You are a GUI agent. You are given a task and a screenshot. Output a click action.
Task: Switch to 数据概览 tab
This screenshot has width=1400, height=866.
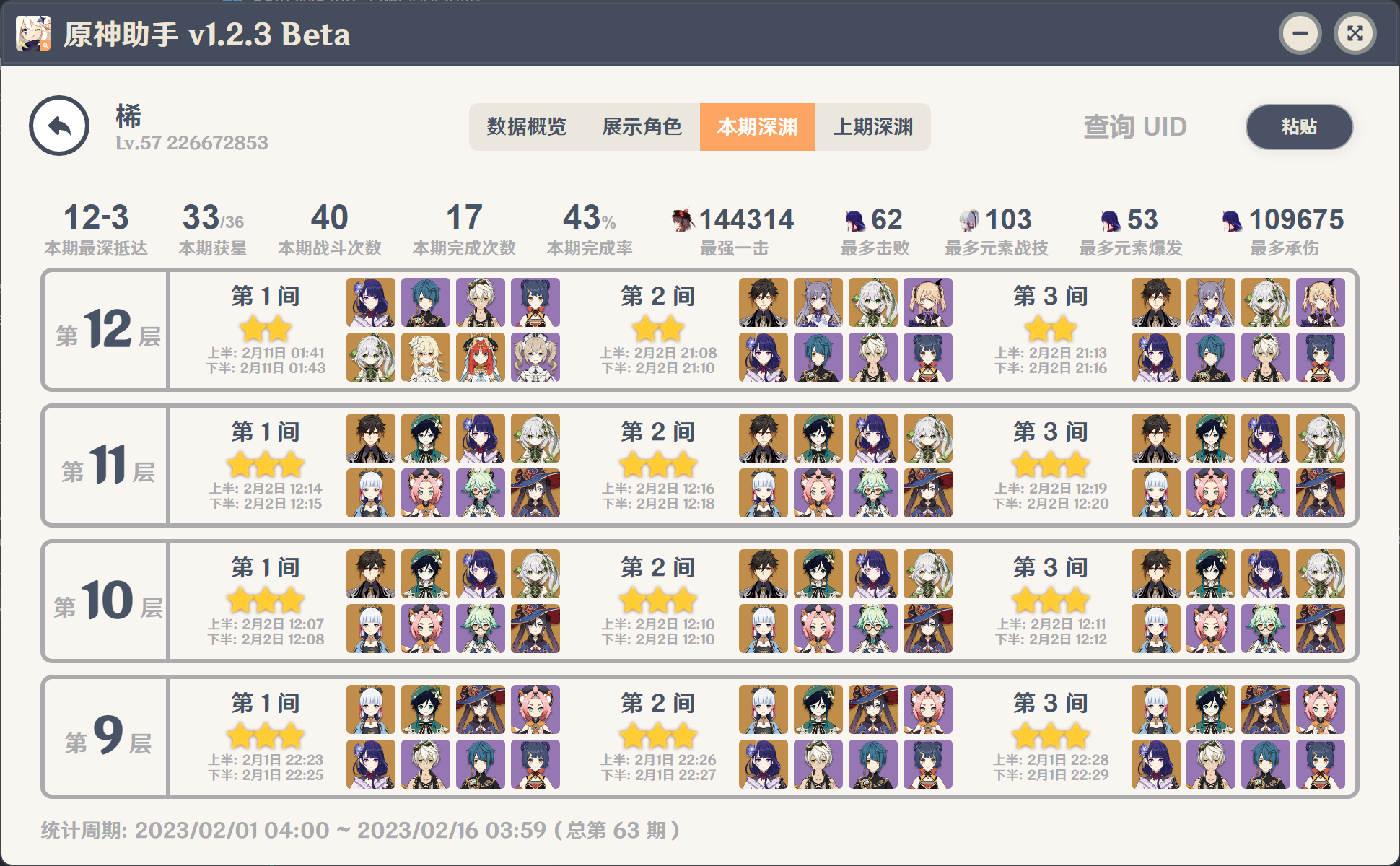526,127
